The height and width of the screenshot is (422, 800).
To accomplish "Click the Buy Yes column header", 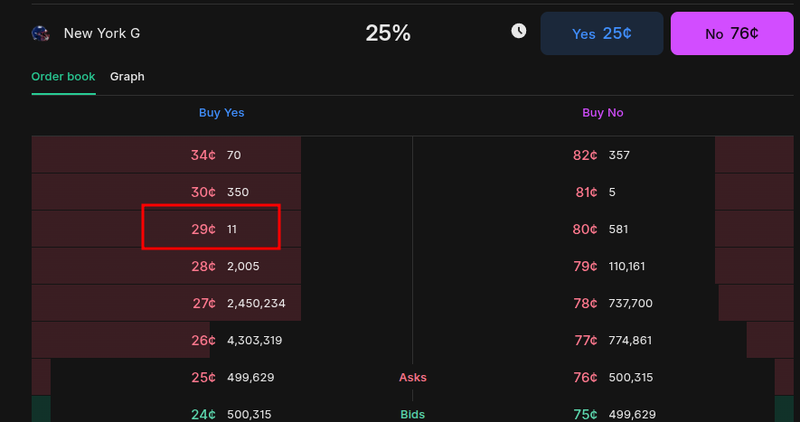I will [221, 113].
